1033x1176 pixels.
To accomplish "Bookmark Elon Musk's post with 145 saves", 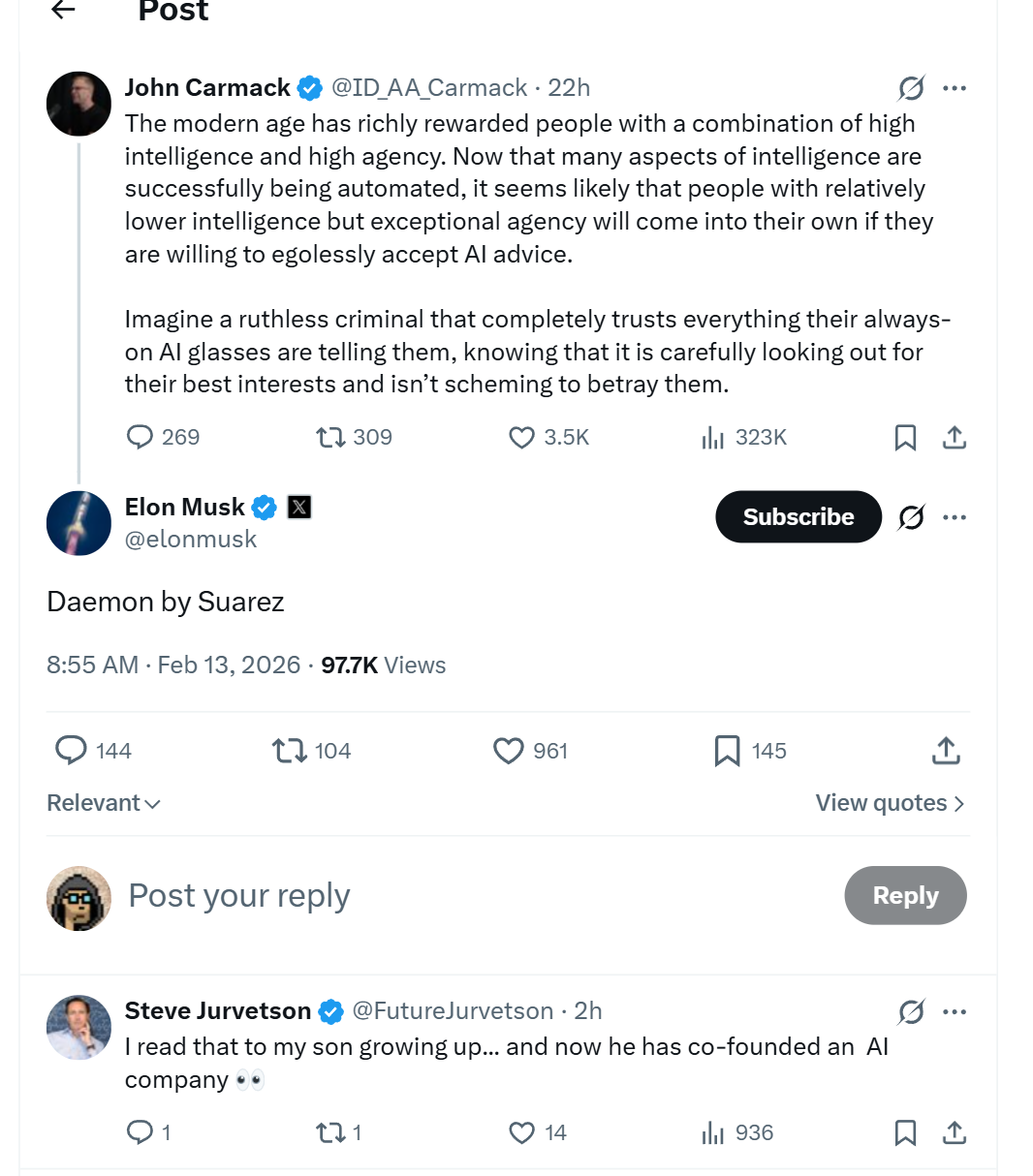I will [727, 751].
